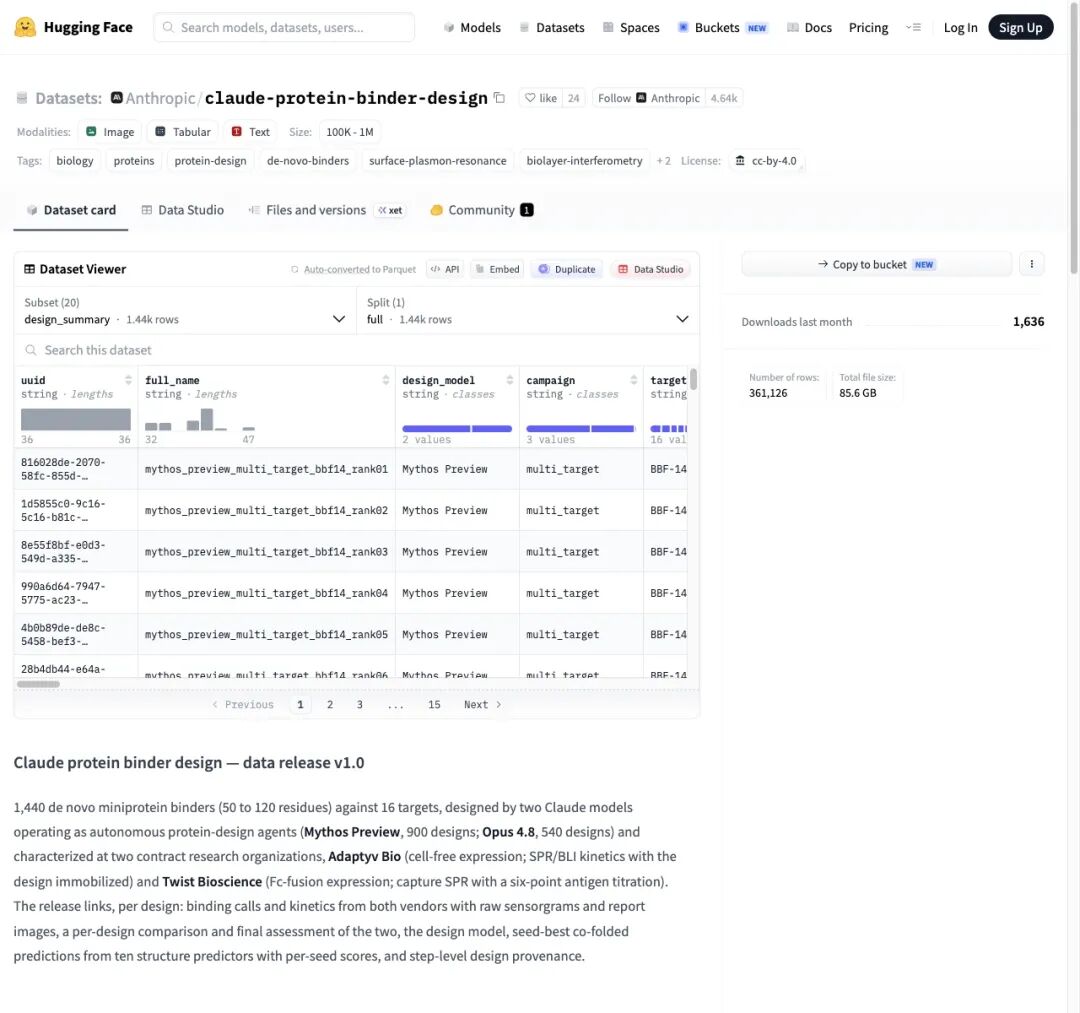Click the table horizontal scrollbar
Viewport: 1080px width, 1013px height.
38,684
